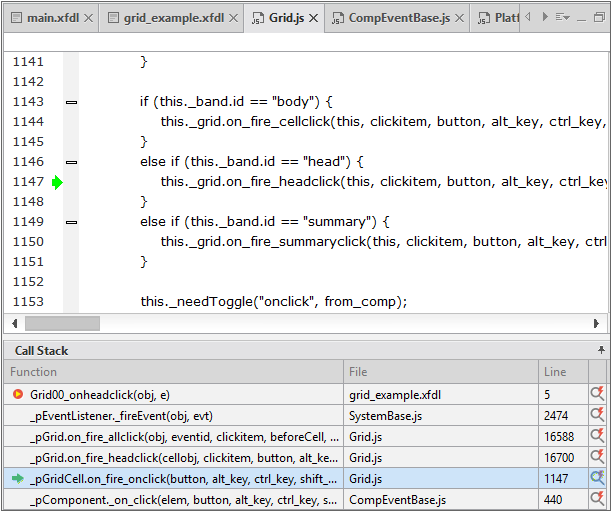Pin the Call Stack panel
The image size is (611, 511).
coord(601,351)
